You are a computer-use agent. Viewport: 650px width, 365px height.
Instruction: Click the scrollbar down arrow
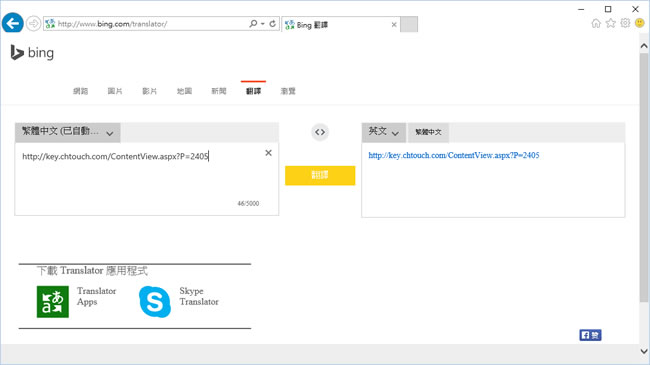pos(644,351)
